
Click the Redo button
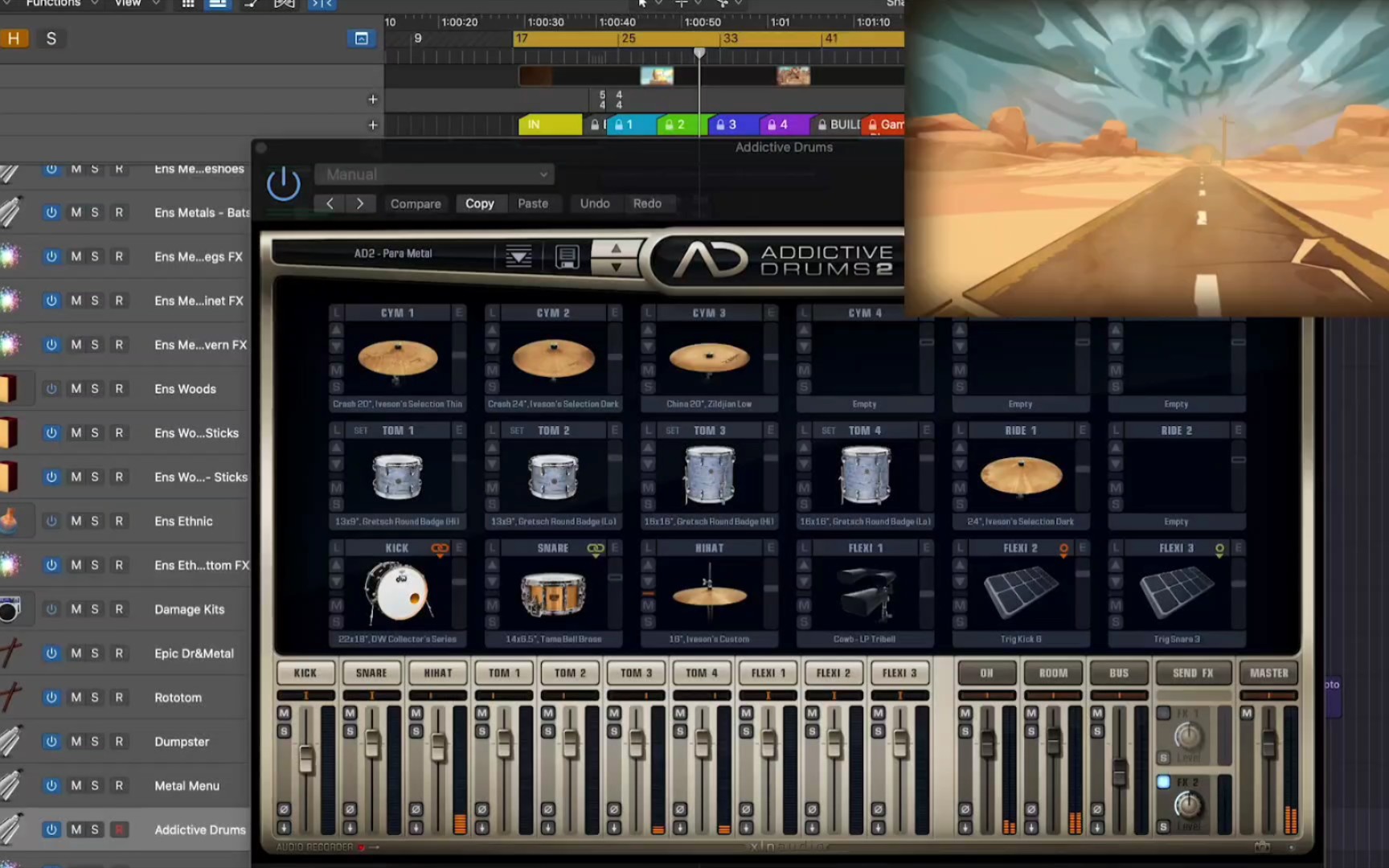point(647,204)
